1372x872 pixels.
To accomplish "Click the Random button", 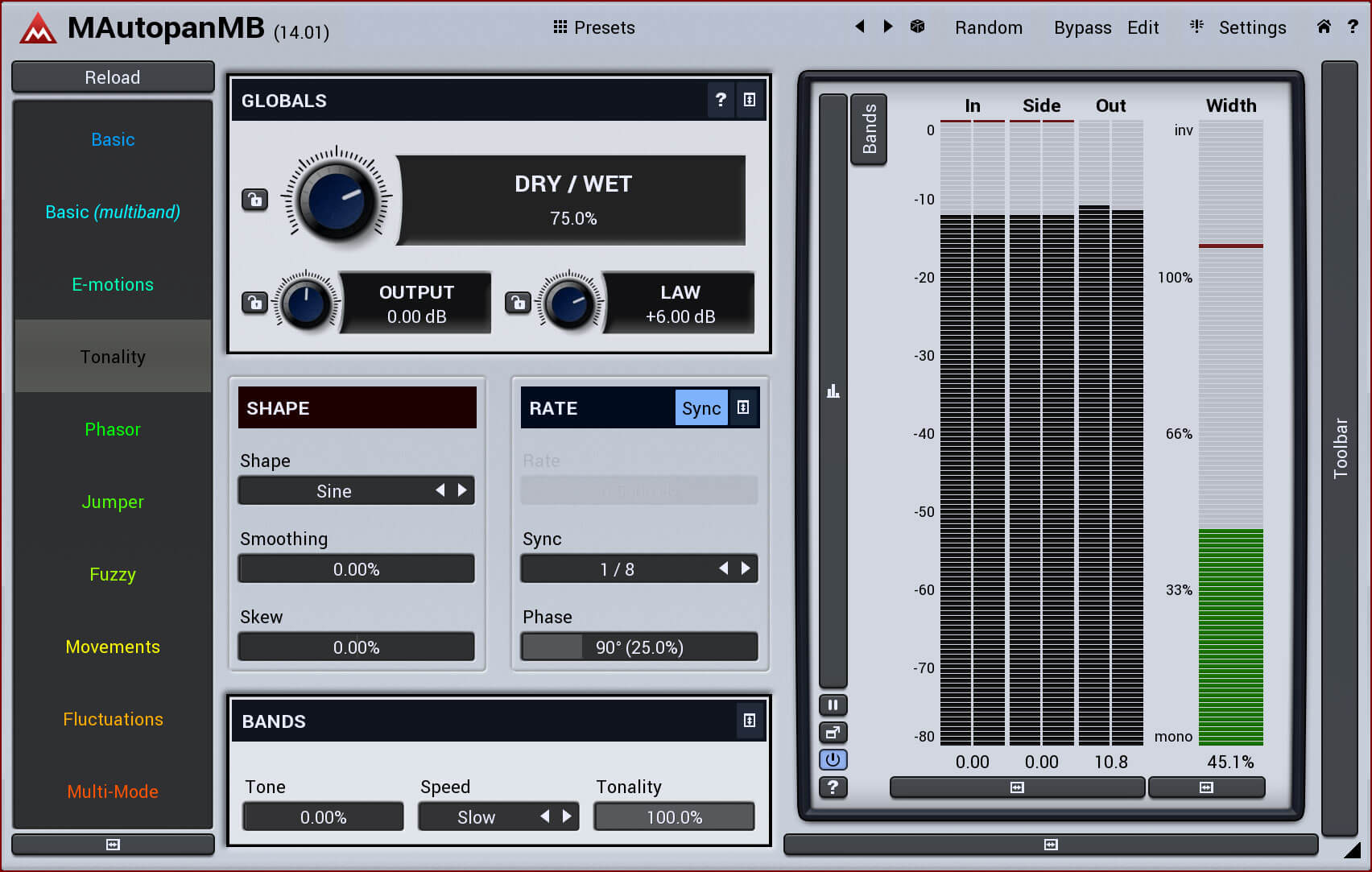I will point(989,27).
